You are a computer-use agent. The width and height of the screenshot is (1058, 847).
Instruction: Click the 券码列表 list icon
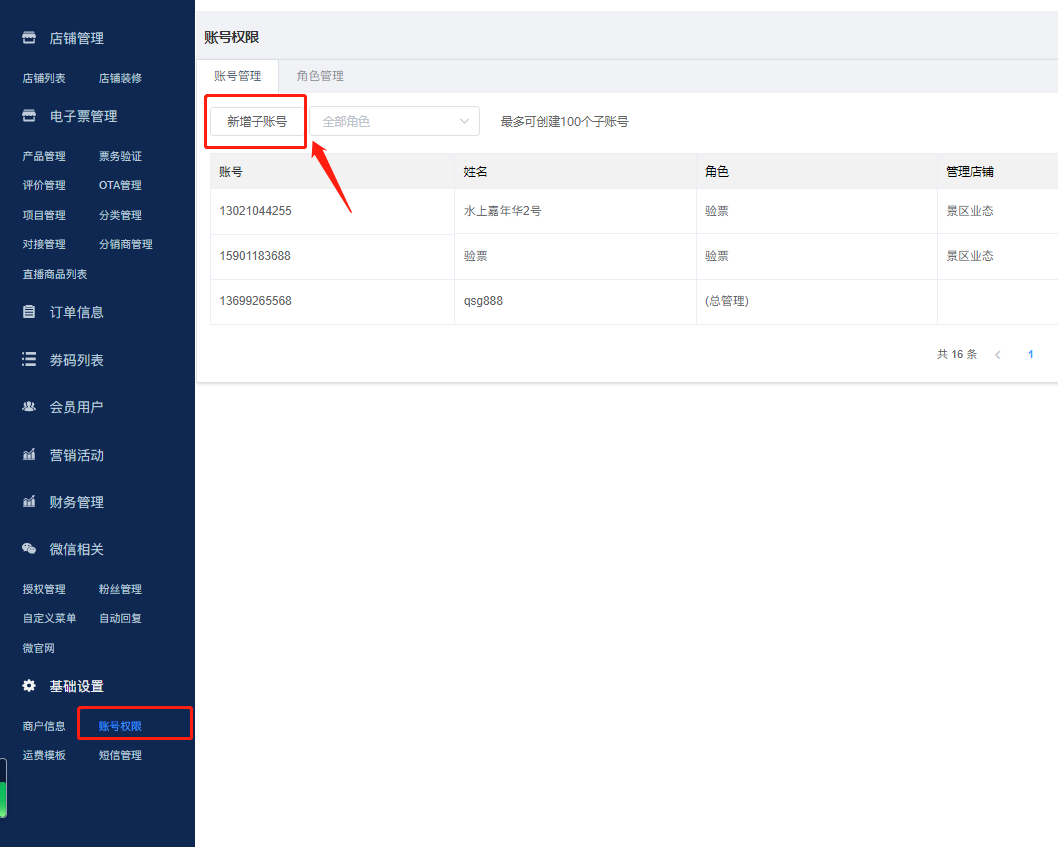pyautogui.click(x=29, y=360)
